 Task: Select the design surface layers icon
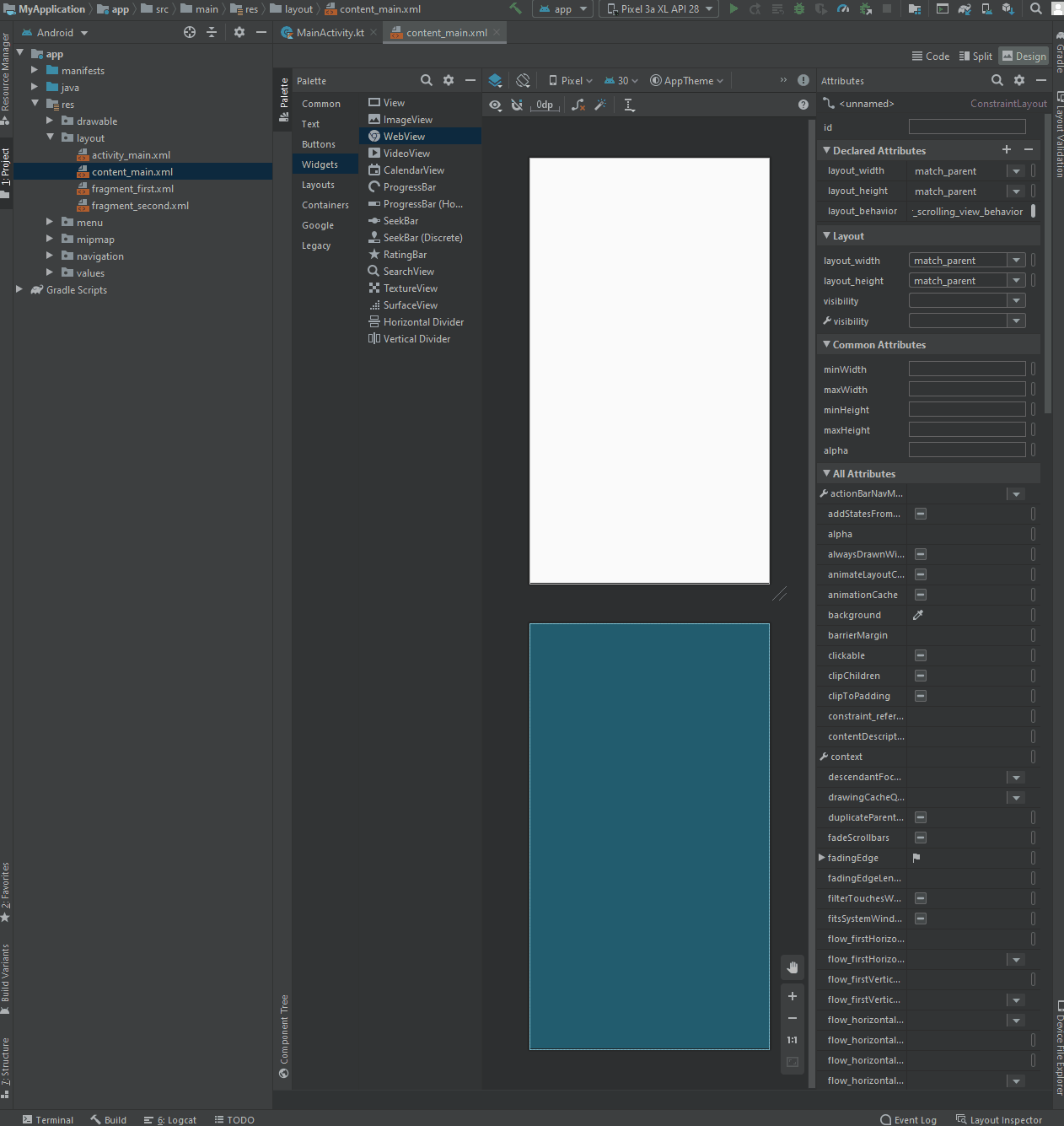495,81
